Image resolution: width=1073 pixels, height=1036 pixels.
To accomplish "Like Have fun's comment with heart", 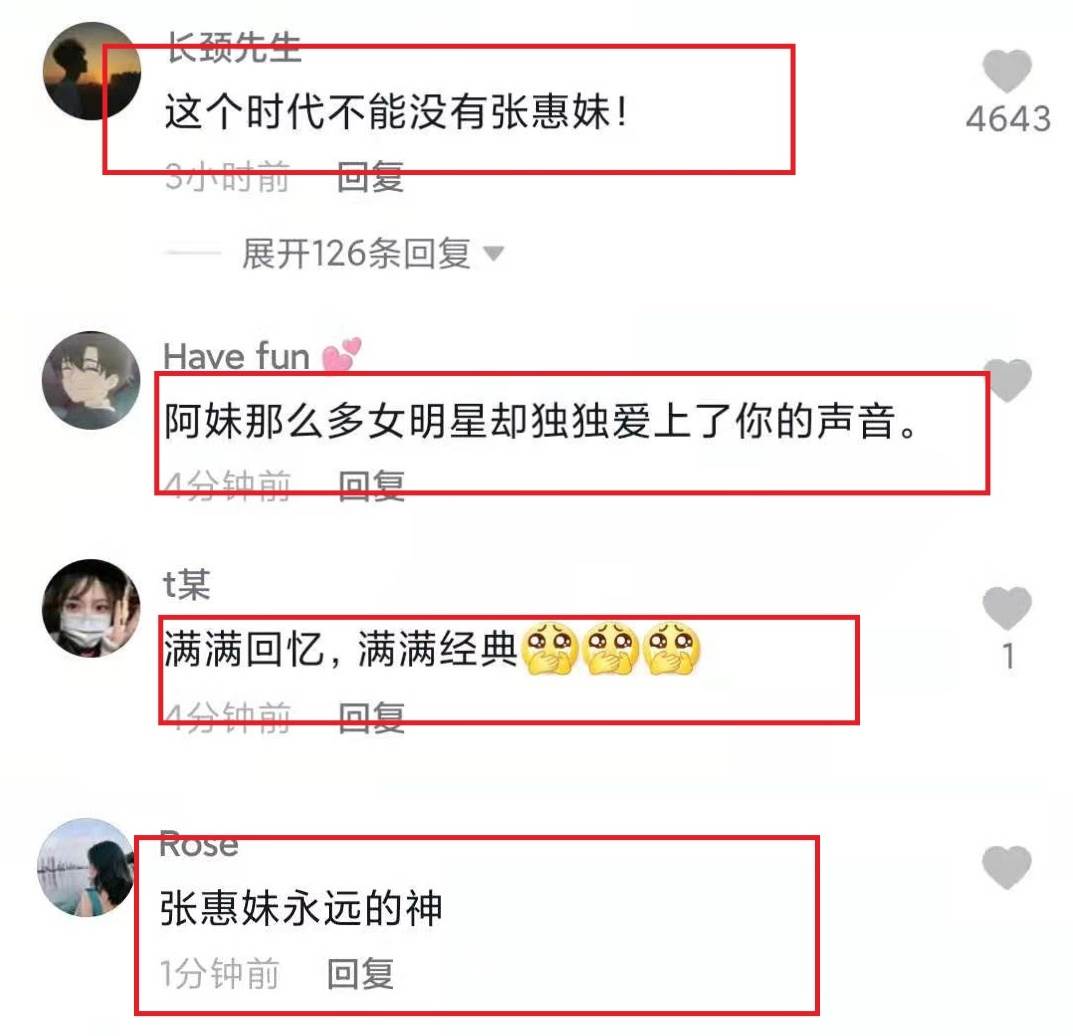I will point(1009,380).
